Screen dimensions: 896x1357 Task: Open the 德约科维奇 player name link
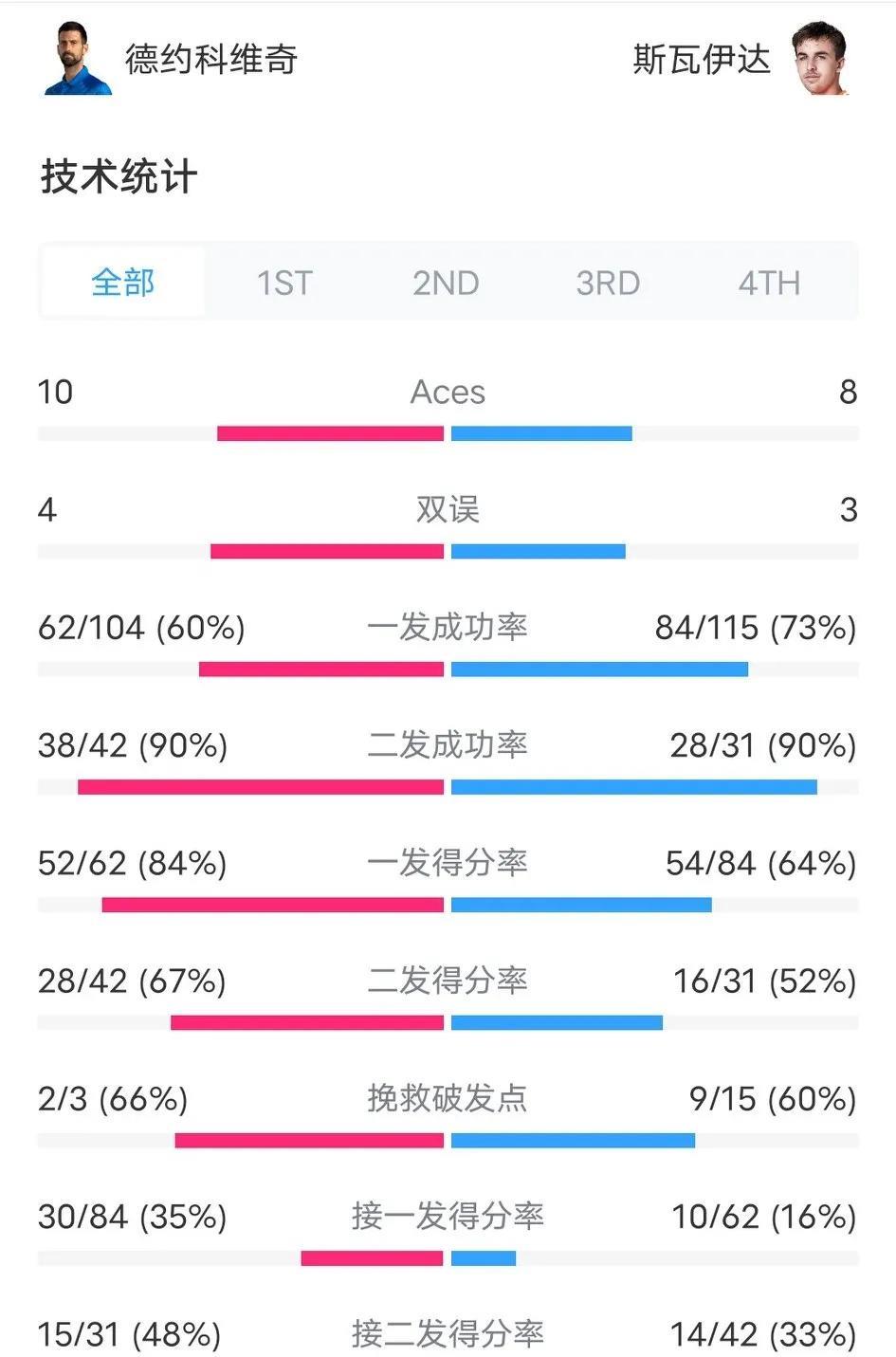[x=211, y=60]
